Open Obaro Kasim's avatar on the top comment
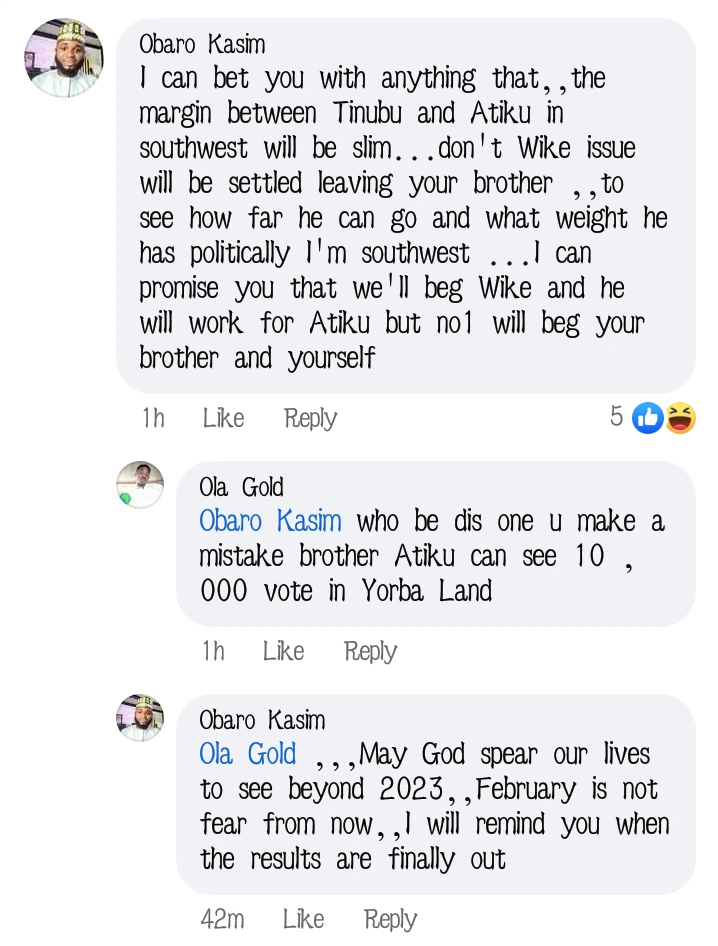Screen dimensions: 718x946 (62, 58)
